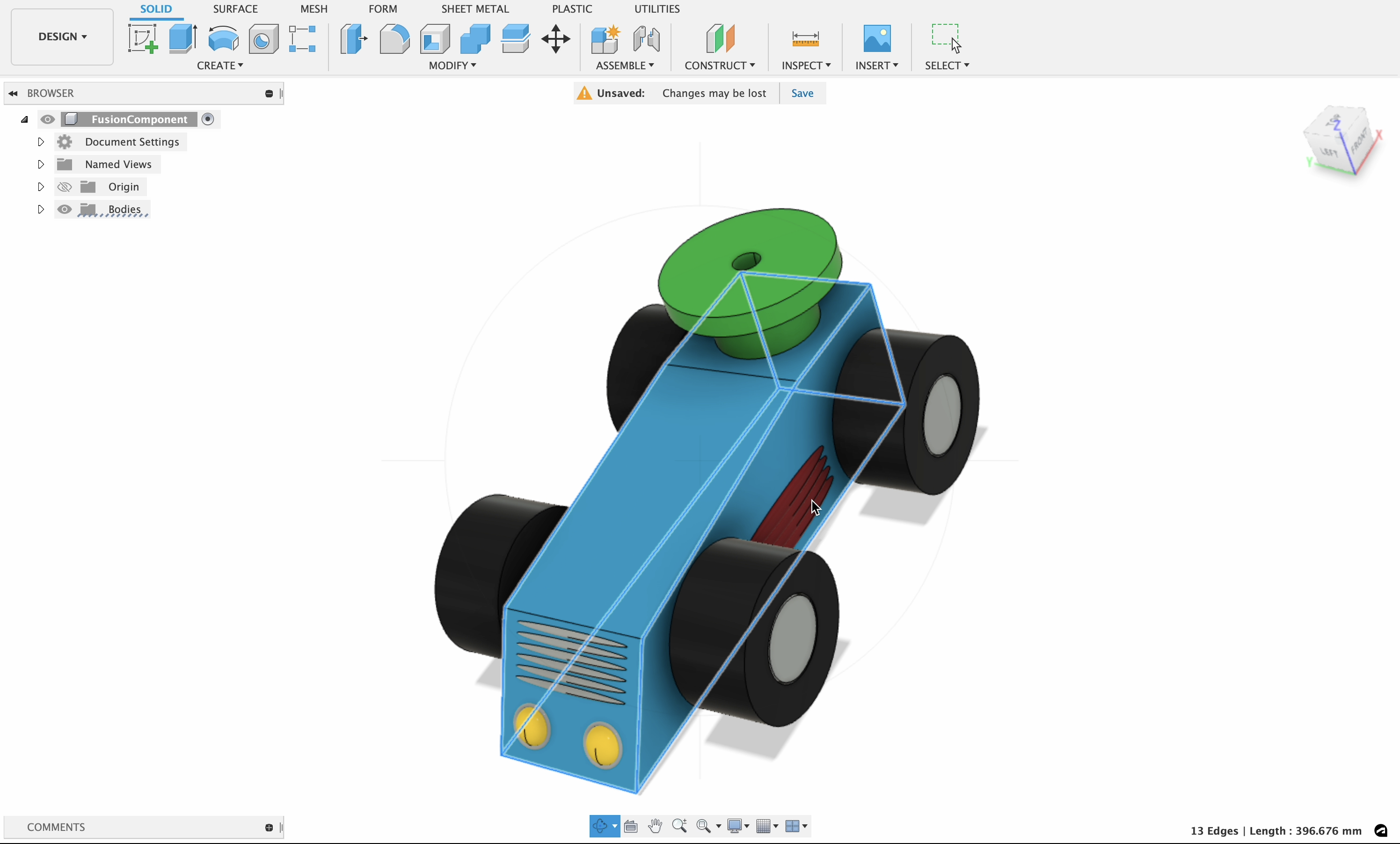Switch to the UTILITIES tab
This screenshot has height=844, width=1400.
657,9
